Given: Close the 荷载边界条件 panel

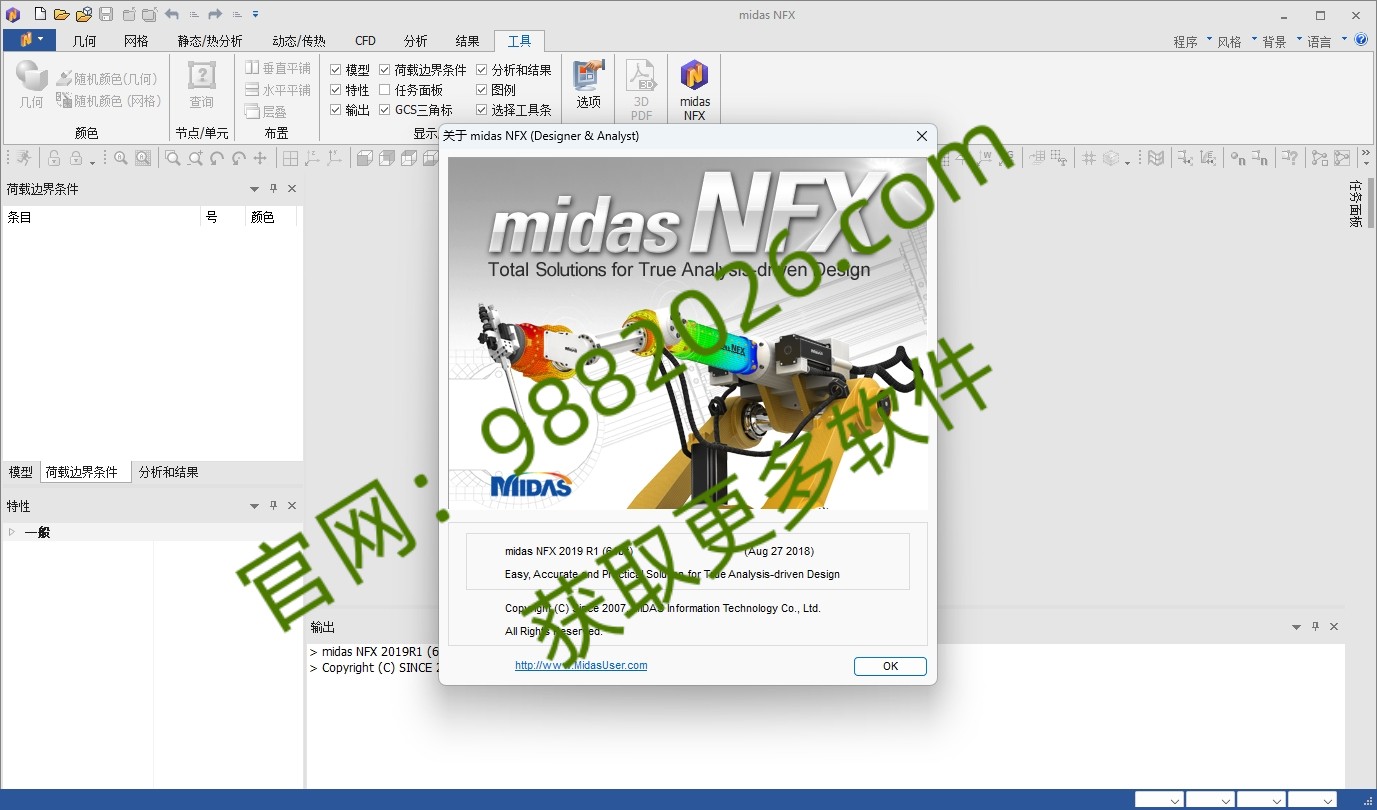Looking at the screenshot, I should tap(292, 189).
